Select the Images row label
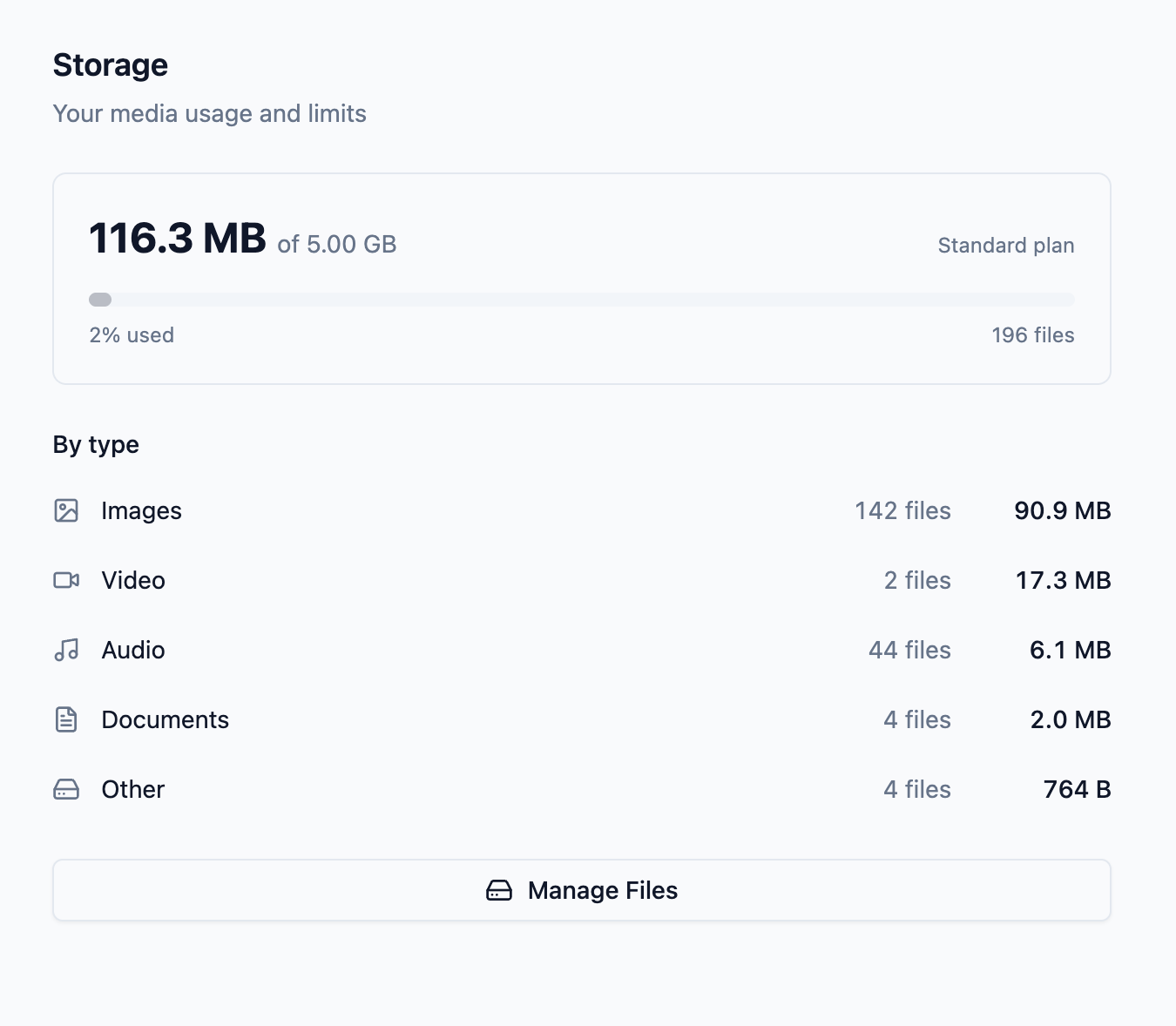 [x=141, y=510]
